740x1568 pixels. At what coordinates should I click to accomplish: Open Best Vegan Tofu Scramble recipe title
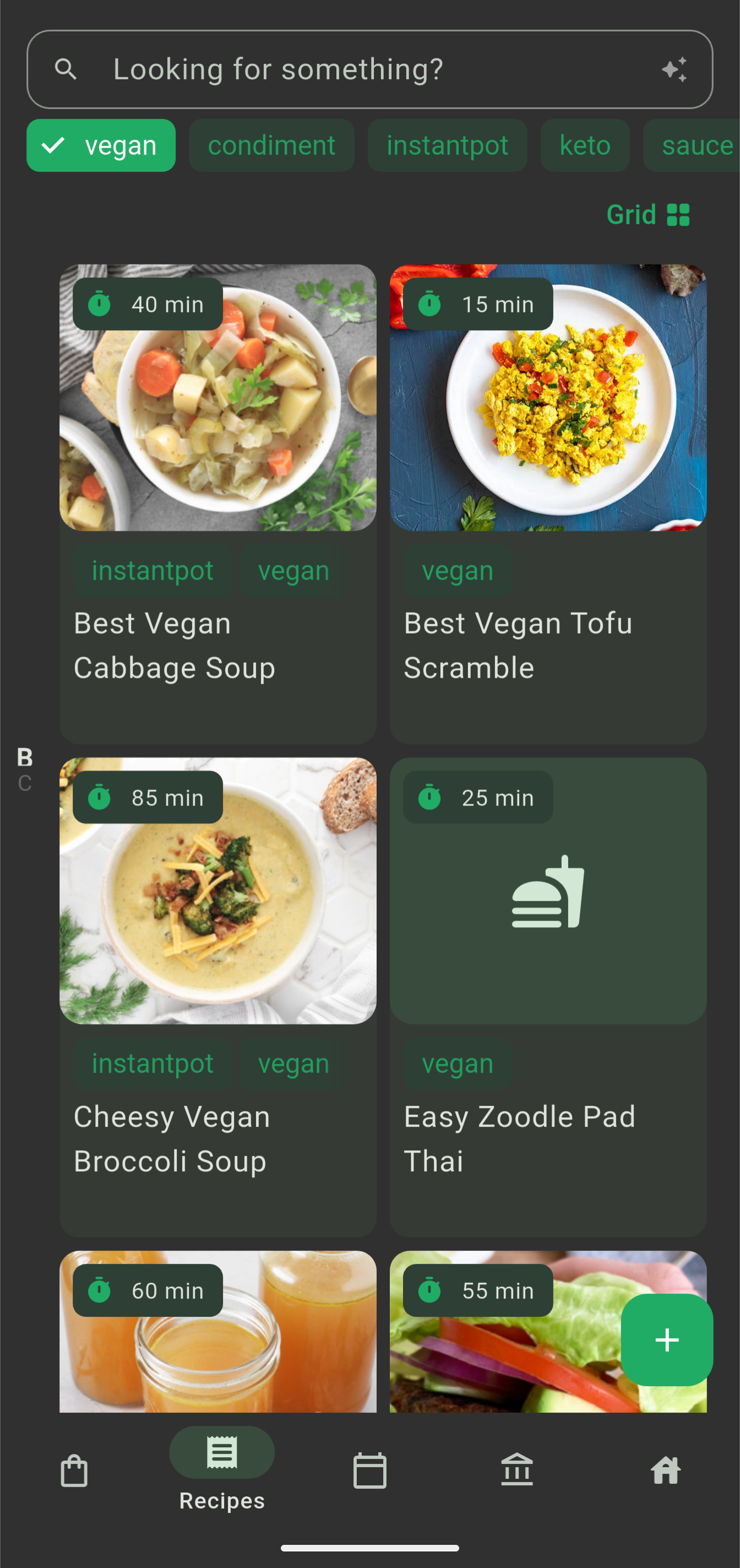pos(518,645)
